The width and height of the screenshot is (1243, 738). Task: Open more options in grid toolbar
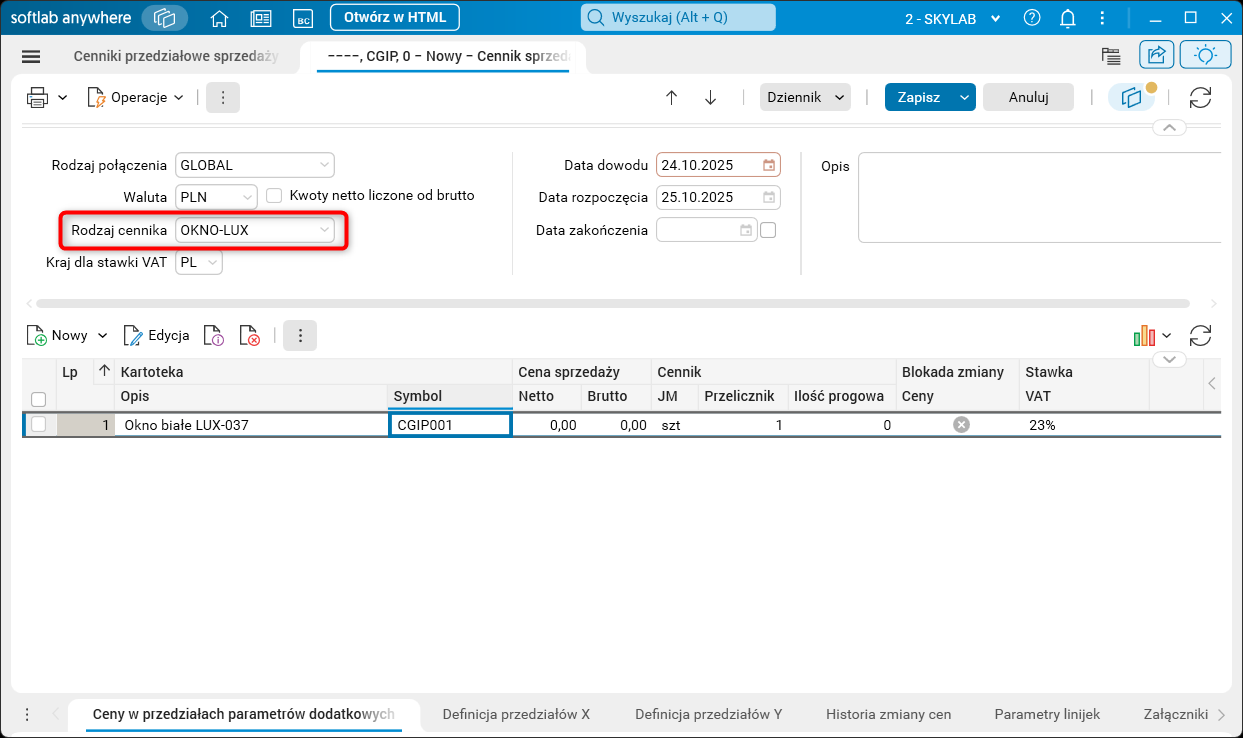point(300,336)
